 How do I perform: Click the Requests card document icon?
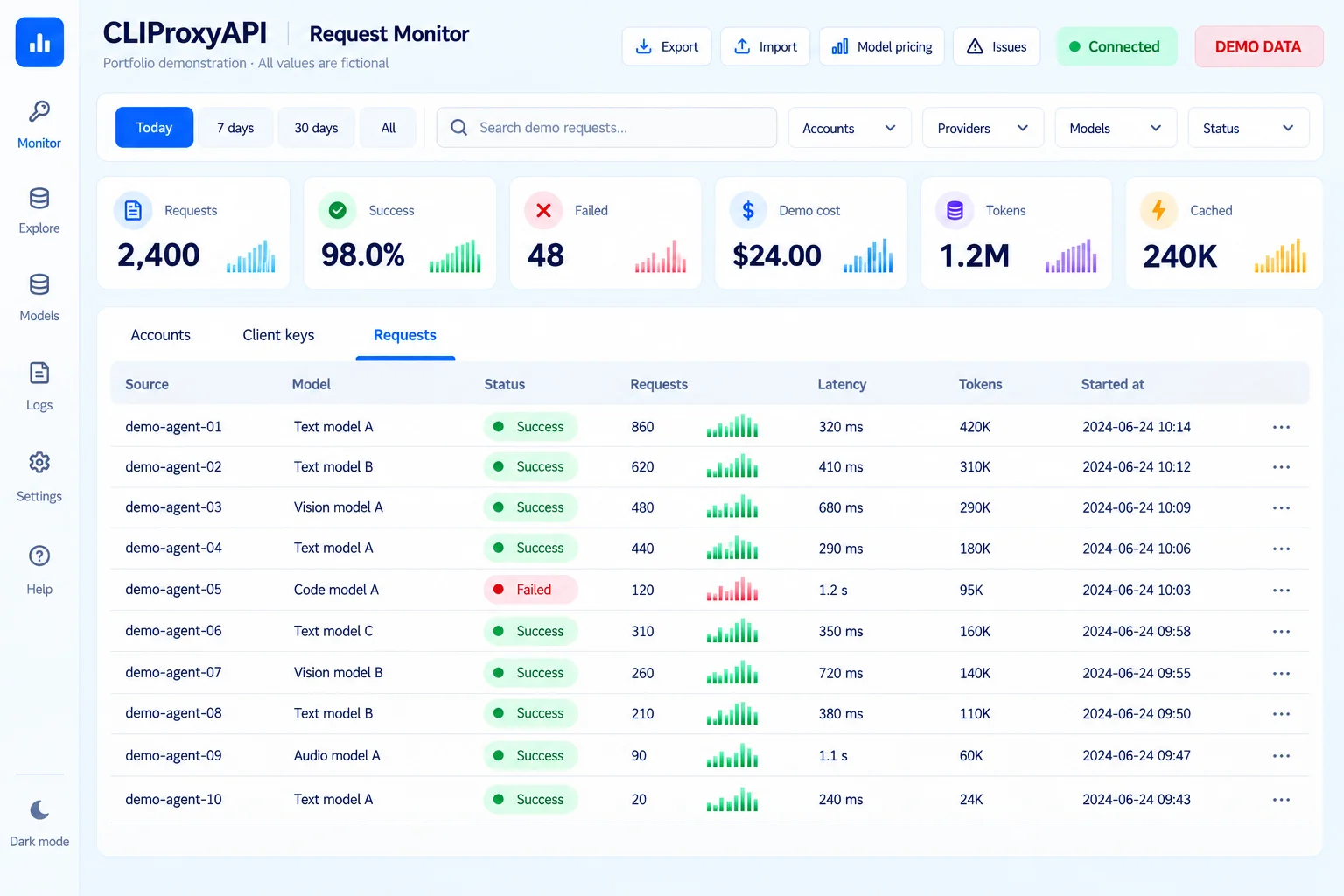(x=133, y=210)
